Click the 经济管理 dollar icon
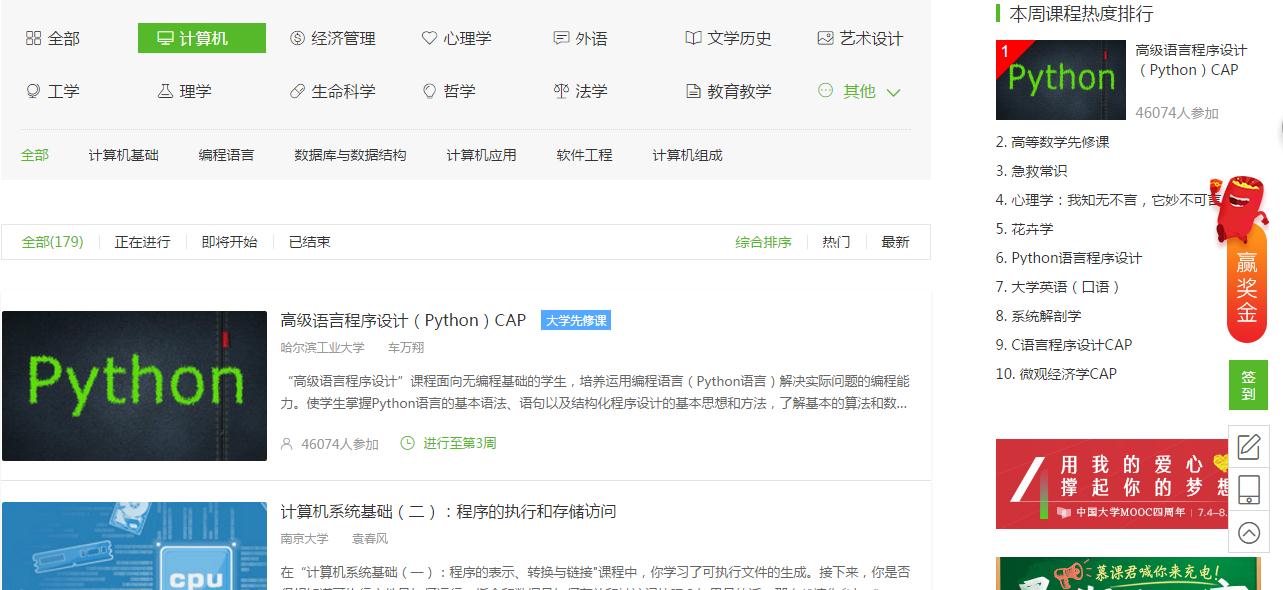The height and width of the screenshot is (590, 1283). coord(297,38)
